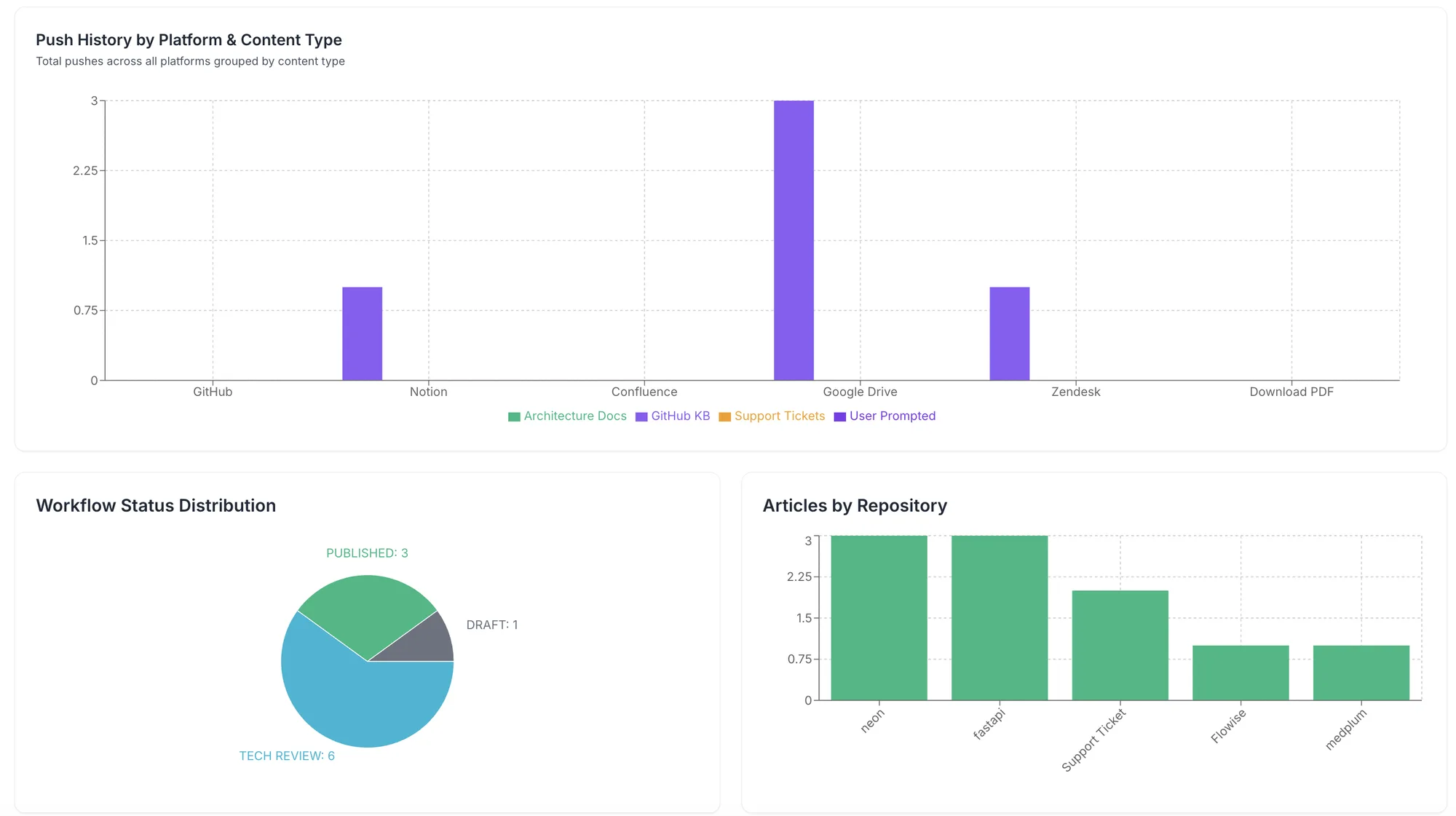
Task: Click the Zendesk axis label
Action: (1076, 392)
